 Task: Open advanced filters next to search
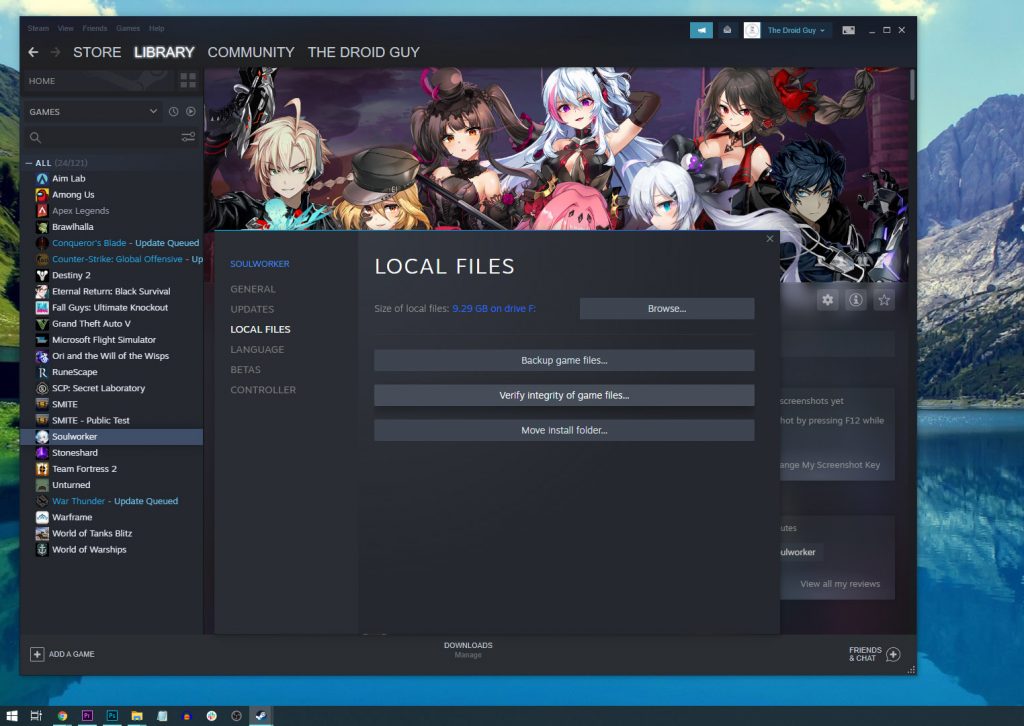pos(188,137)
